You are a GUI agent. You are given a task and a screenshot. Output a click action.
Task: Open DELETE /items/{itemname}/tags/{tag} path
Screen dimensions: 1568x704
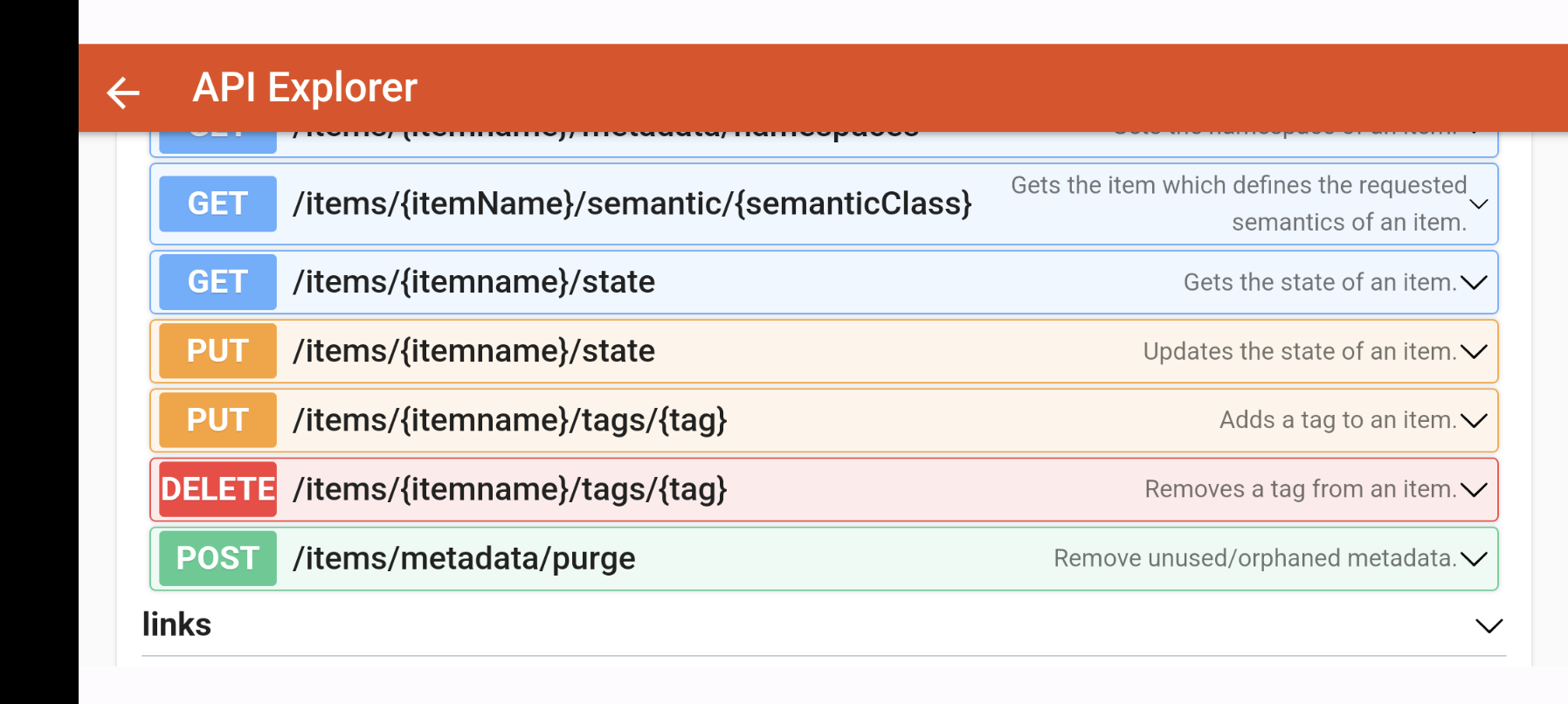509,489
